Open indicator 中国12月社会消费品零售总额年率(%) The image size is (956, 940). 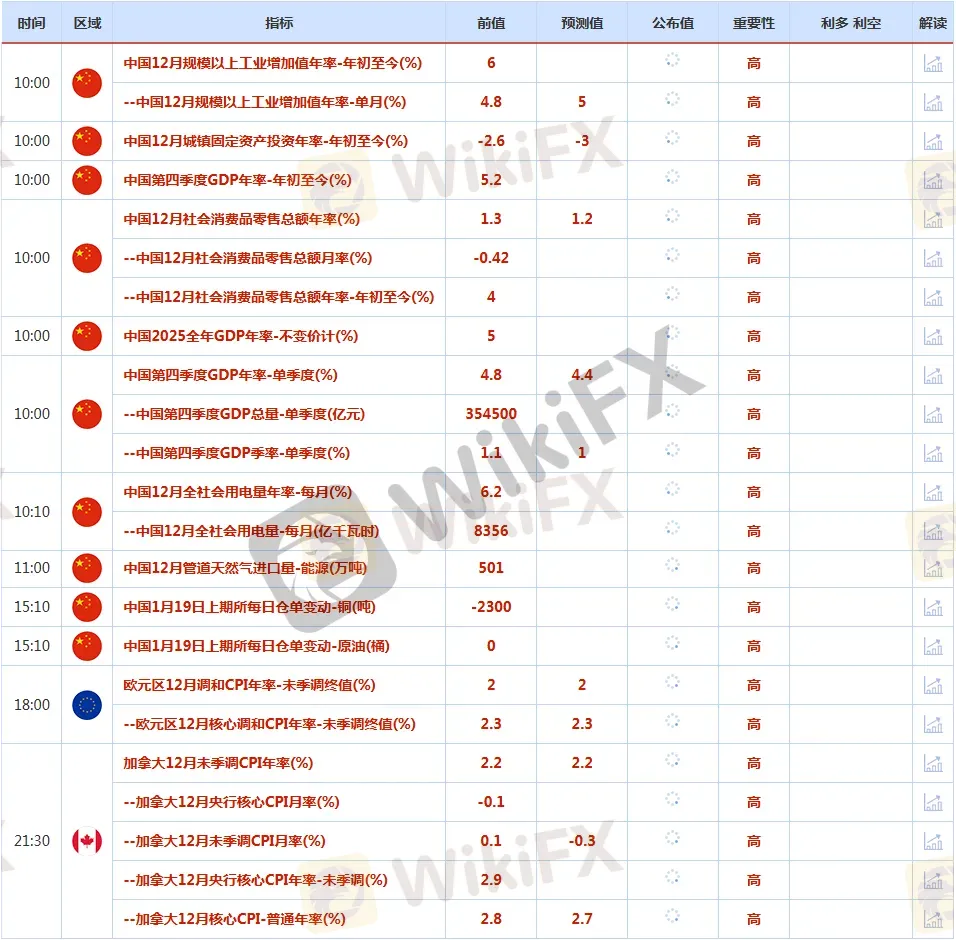click(241, 219)
